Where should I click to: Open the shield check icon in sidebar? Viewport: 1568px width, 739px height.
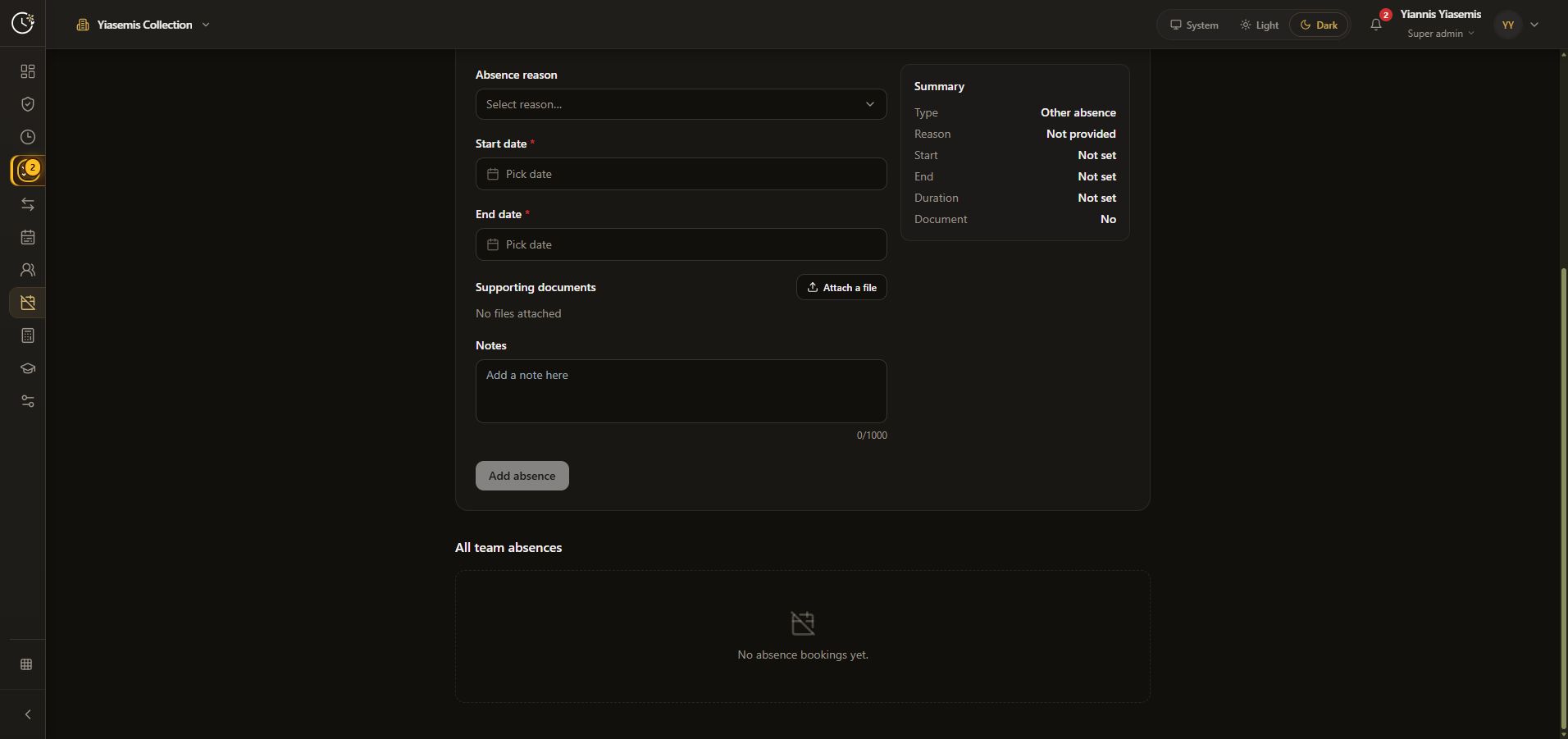(x=27, y=104)
